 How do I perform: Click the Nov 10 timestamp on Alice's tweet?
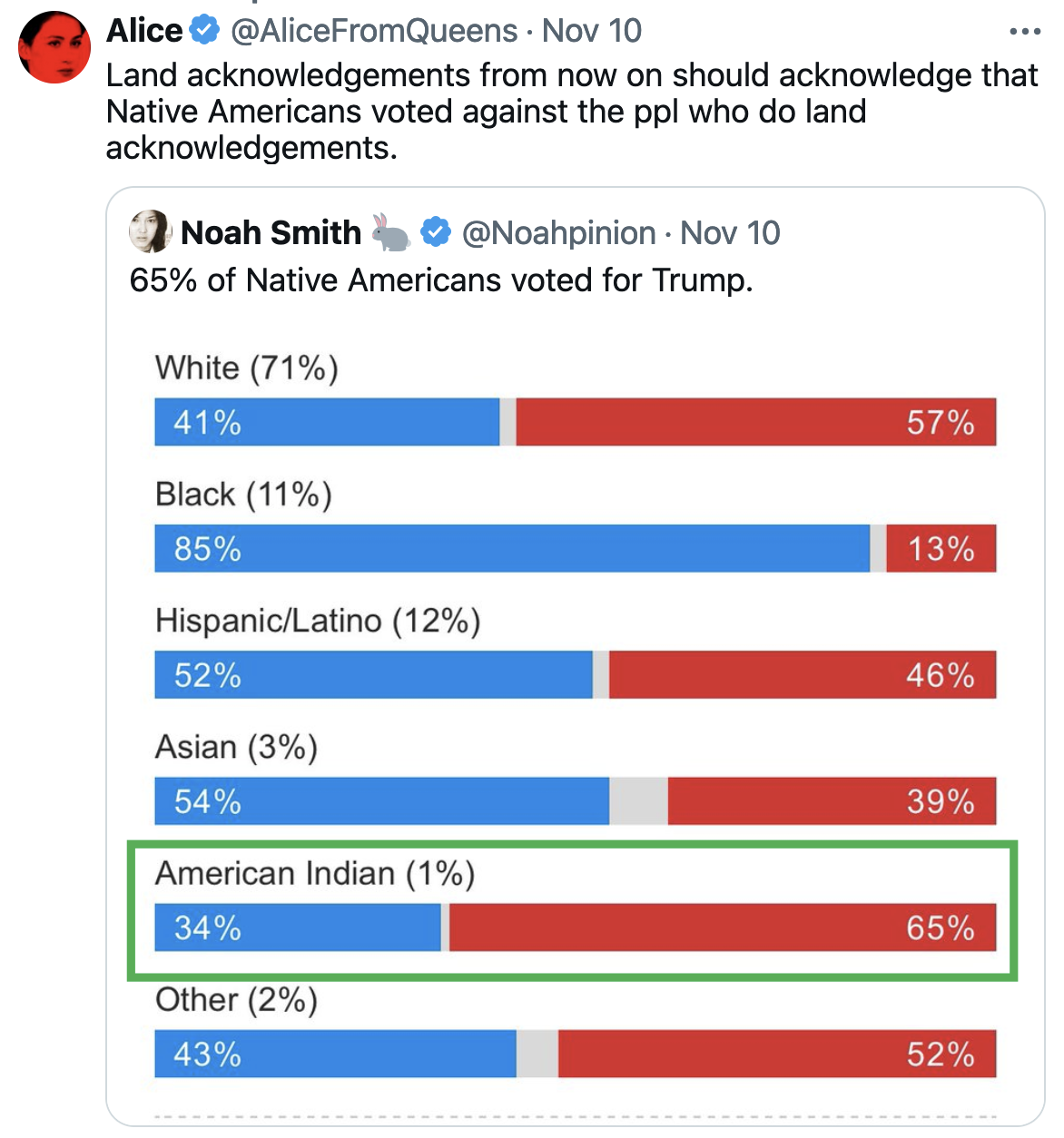pyautogui.click(x=592, y=31)
